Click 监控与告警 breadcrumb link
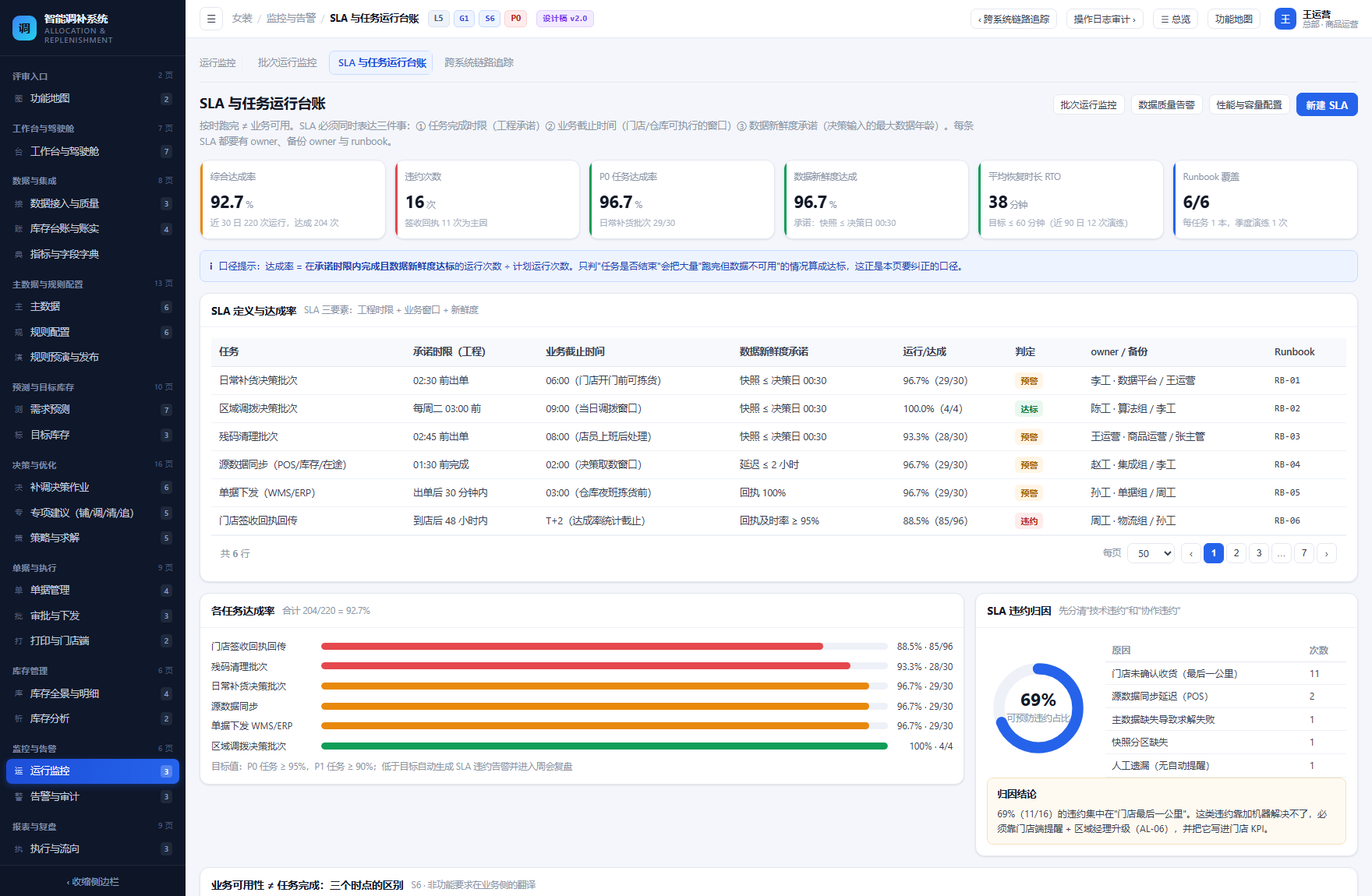The height and width of the screenshot is (896, 1372). 291,19
